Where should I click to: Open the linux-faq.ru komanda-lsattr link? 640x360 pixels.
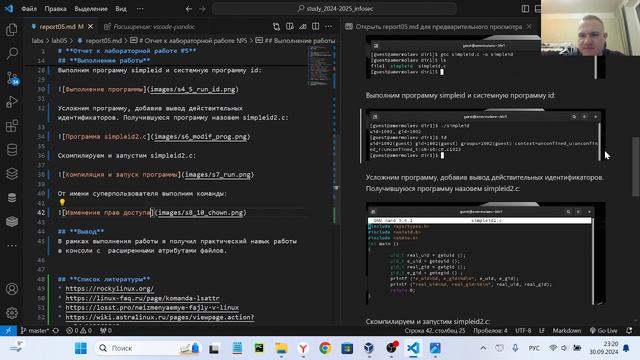coord(142,298)
